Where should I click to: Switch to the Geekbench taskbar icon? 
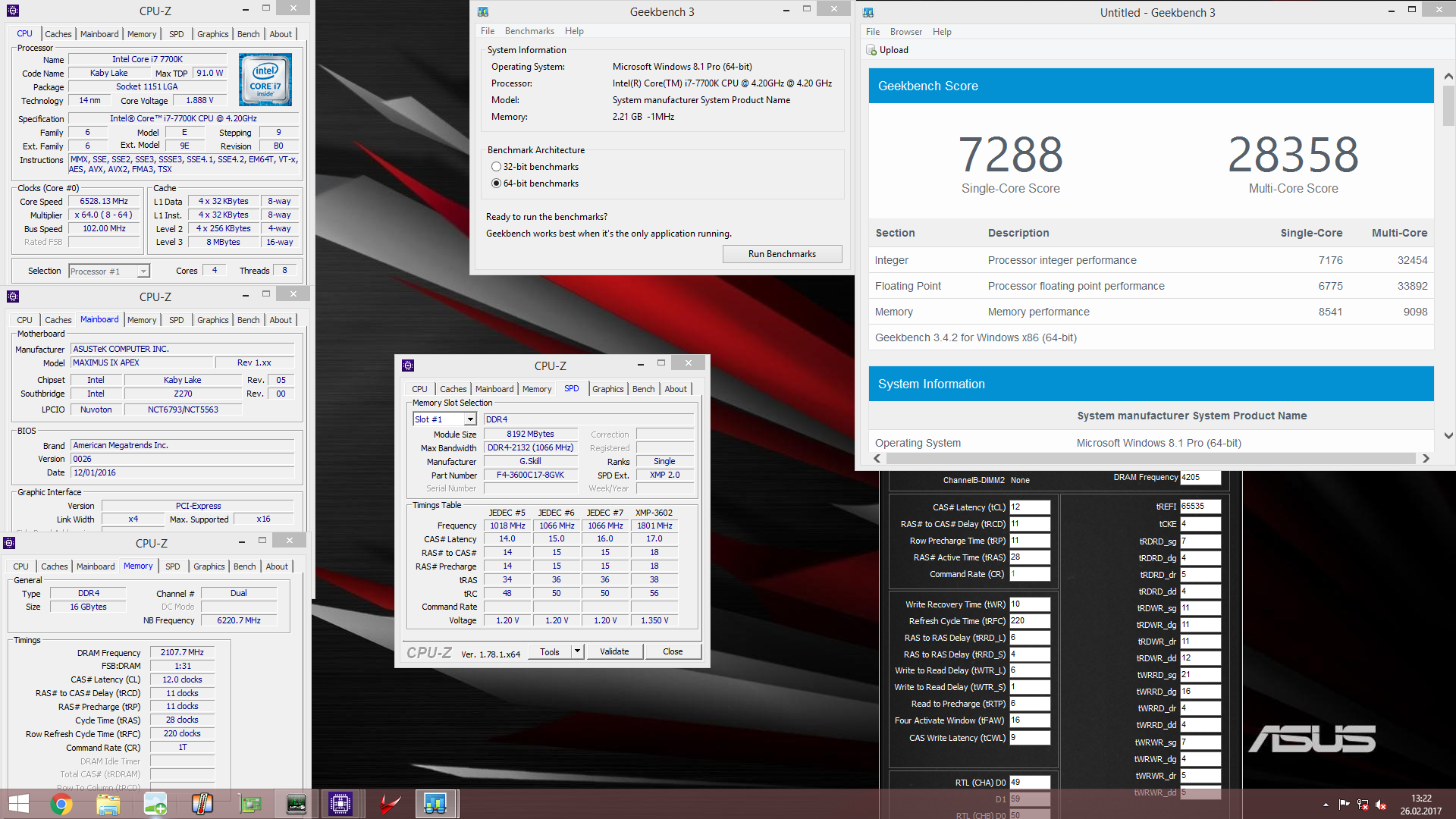pyautogui.click(x=435, y=804)
